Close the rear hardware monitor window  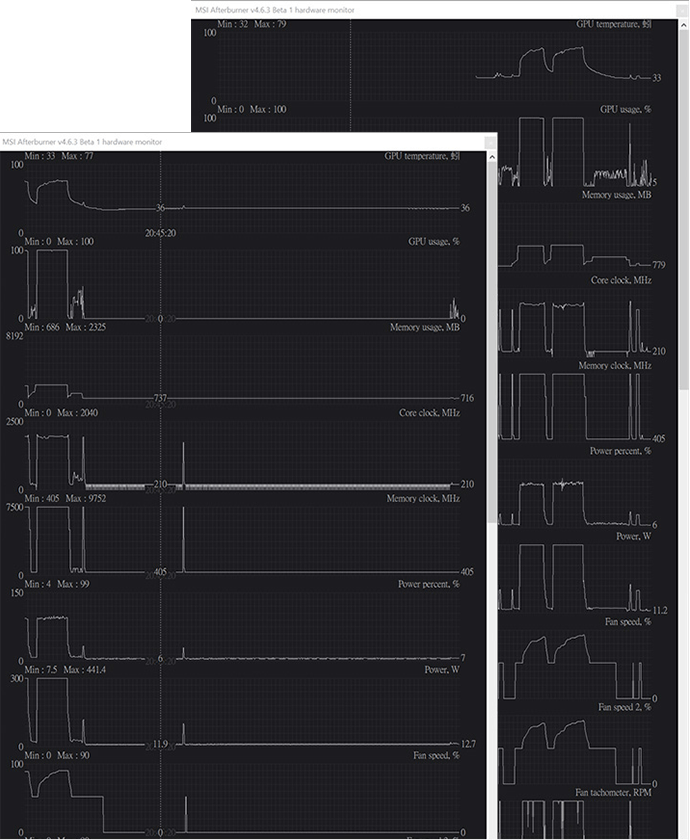pyautogui.click(x=681, y=9)
